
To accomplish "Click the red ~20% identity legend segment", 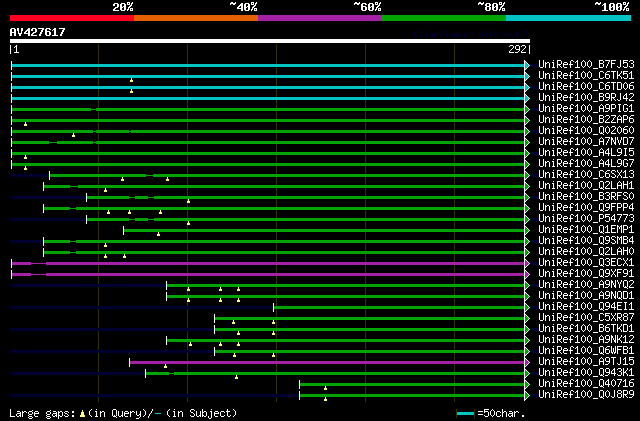I will (72, 18).
